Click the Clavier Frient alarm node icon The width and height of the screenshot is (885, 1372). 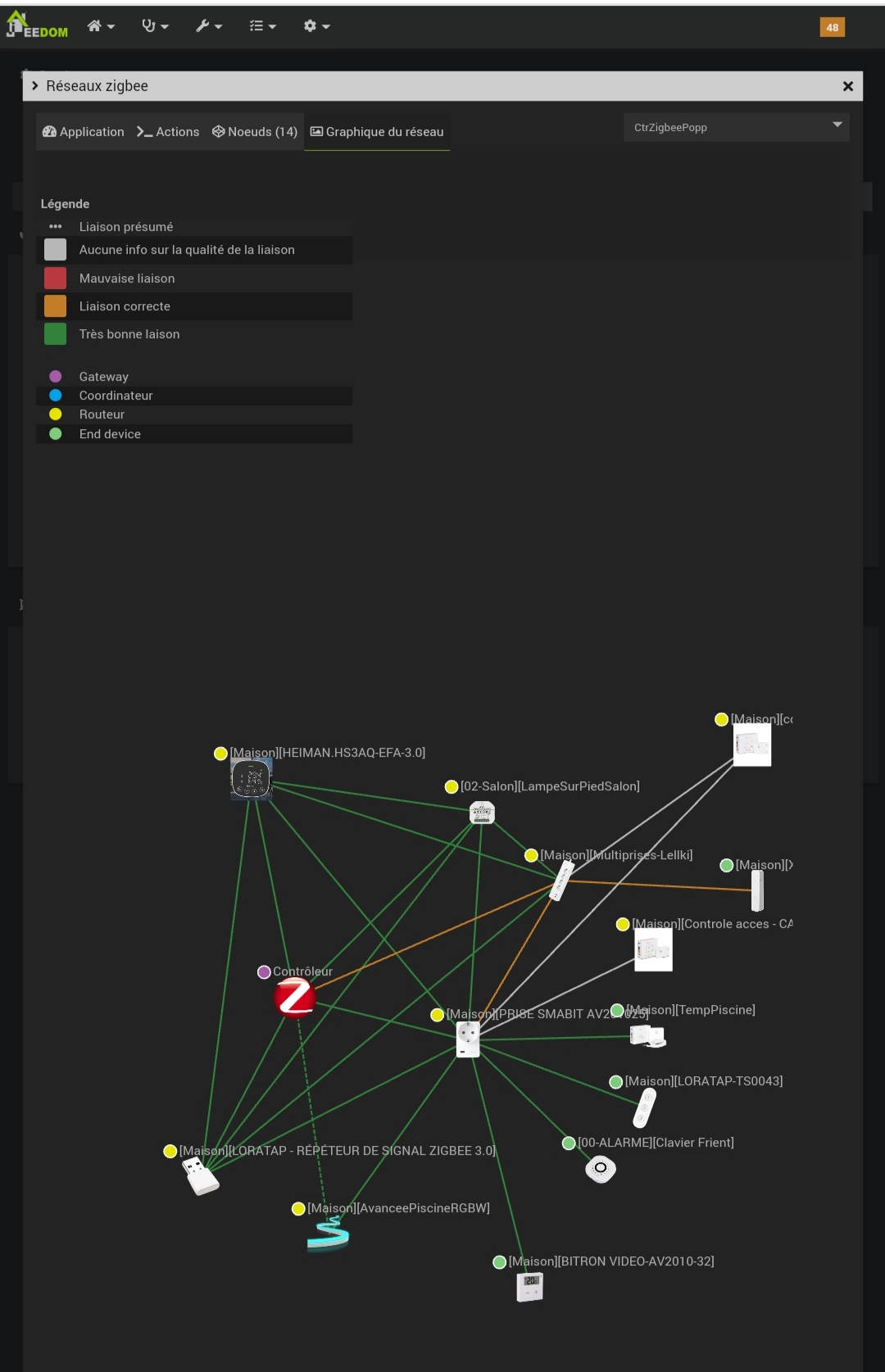click(601, 1168)
